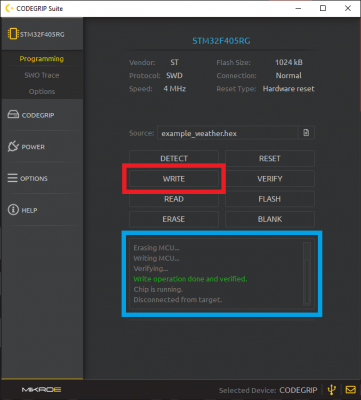
Task: Open the OPTIONS section in sidebar
Action: click(42, 178)
